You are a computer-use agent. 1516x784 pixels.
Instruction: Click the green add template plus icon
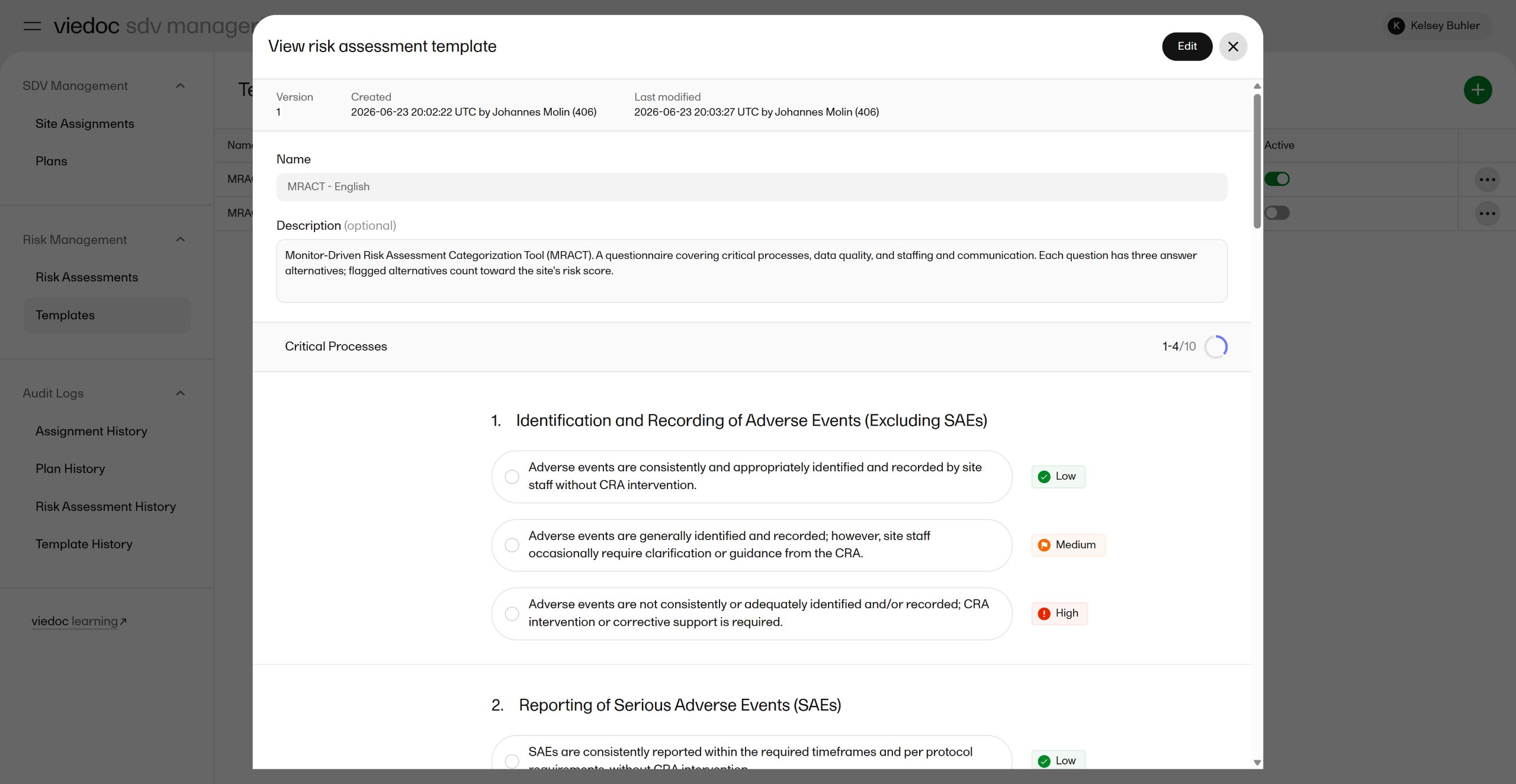[1478, 90]
